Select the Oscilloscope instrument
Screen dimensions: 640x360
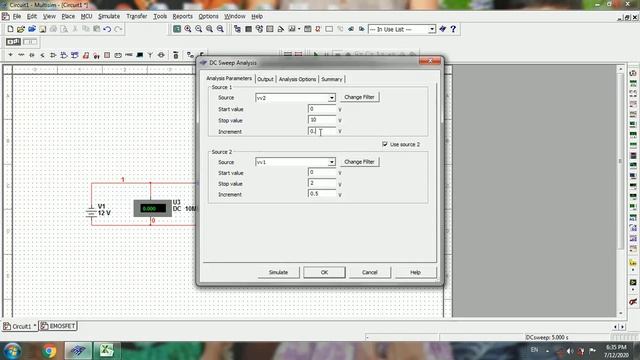(x=633, y=104)
